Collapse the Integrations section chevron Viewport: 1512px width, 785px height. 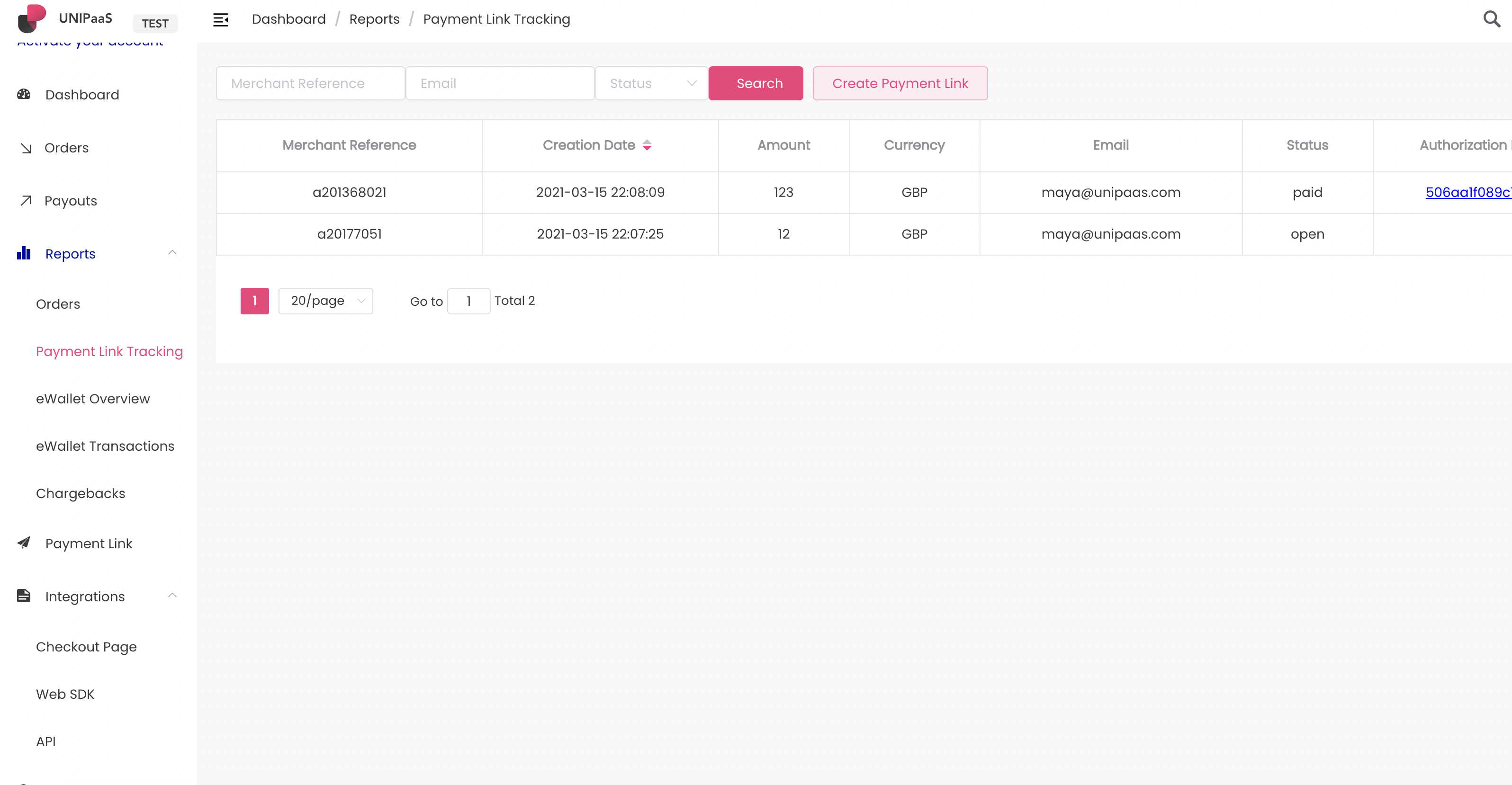pos(172,596)
